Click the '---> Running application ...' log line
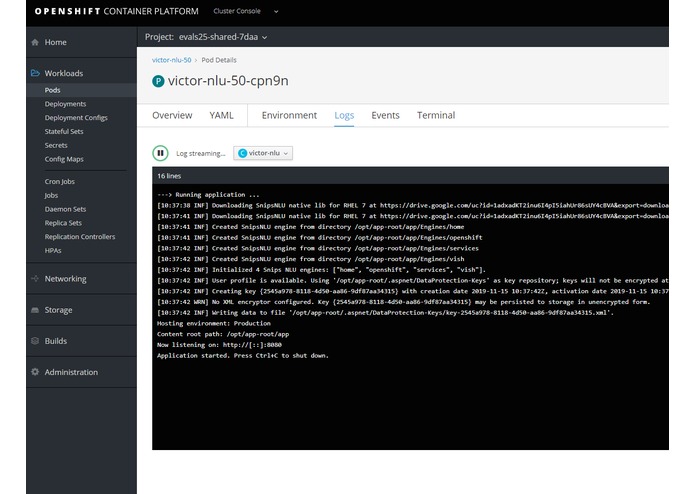This screenshot has height=494, width=695. pyautogui.click(x=208, y=194)
